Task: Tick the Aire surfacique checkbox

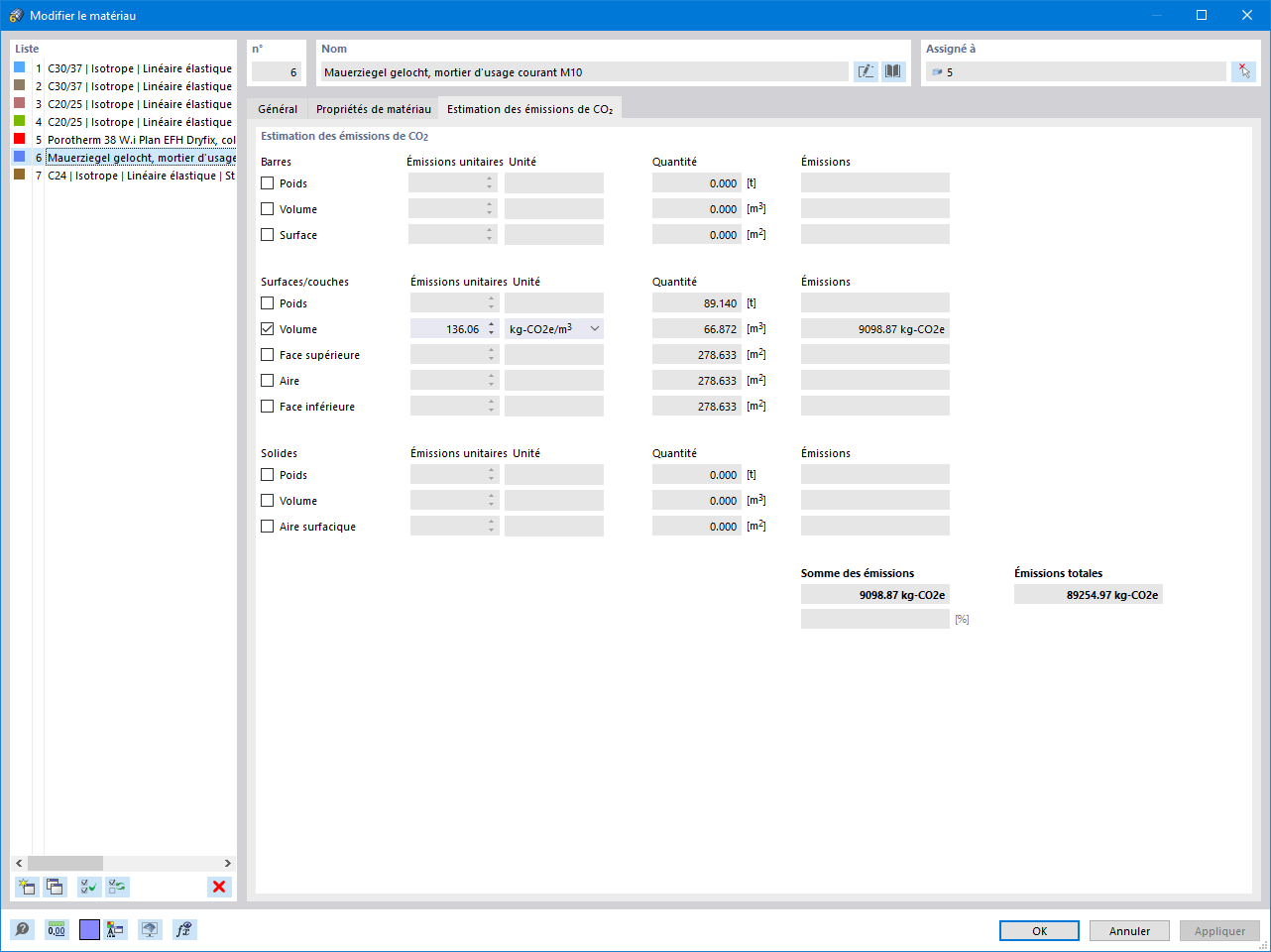Action: pos(268,527)
